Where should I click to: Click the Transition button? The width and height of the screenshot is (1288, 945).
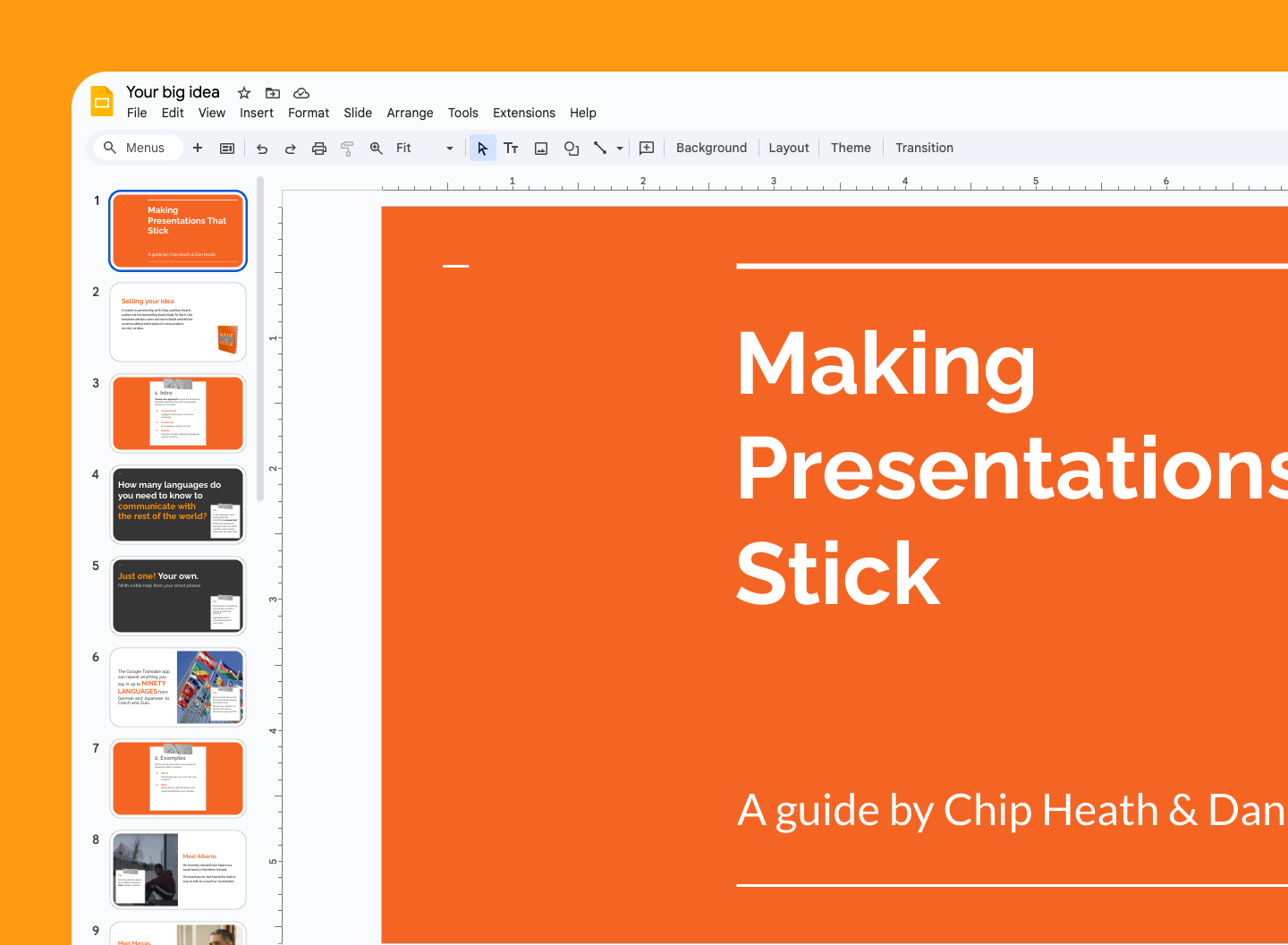924,148
